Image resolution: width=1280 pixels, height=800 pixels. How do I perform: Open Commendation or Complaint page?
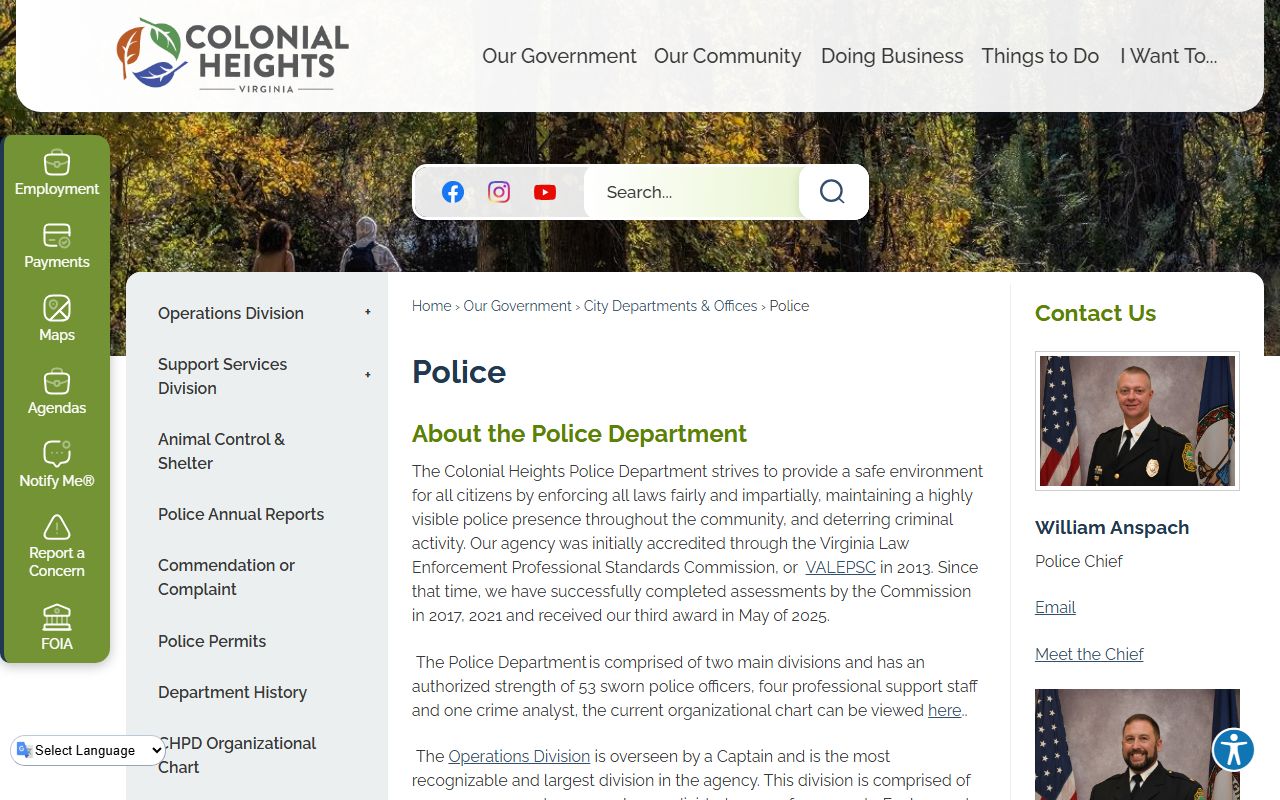point(226,577)
